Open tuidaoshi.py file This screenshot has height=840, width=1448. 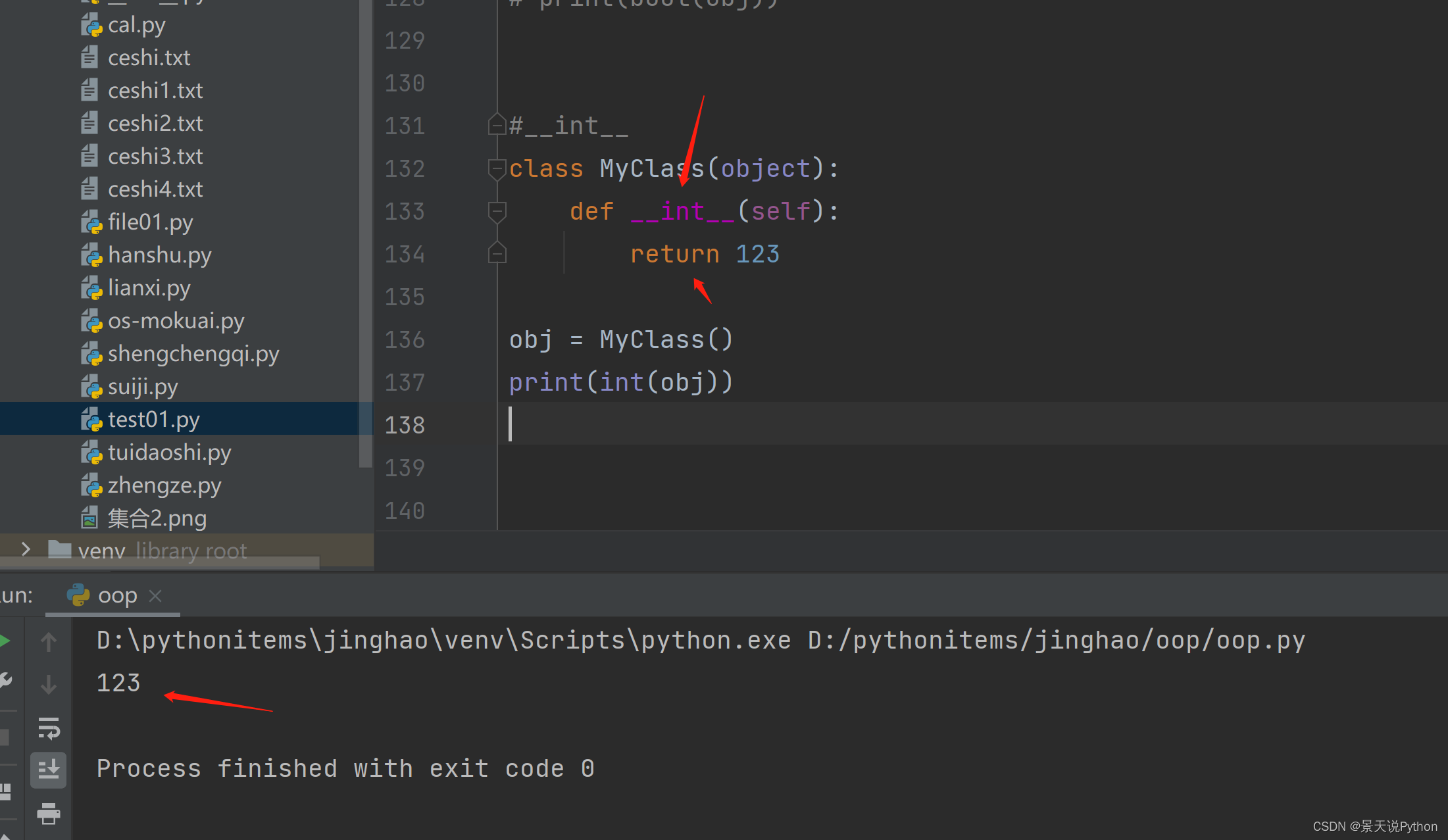[170, 453]
